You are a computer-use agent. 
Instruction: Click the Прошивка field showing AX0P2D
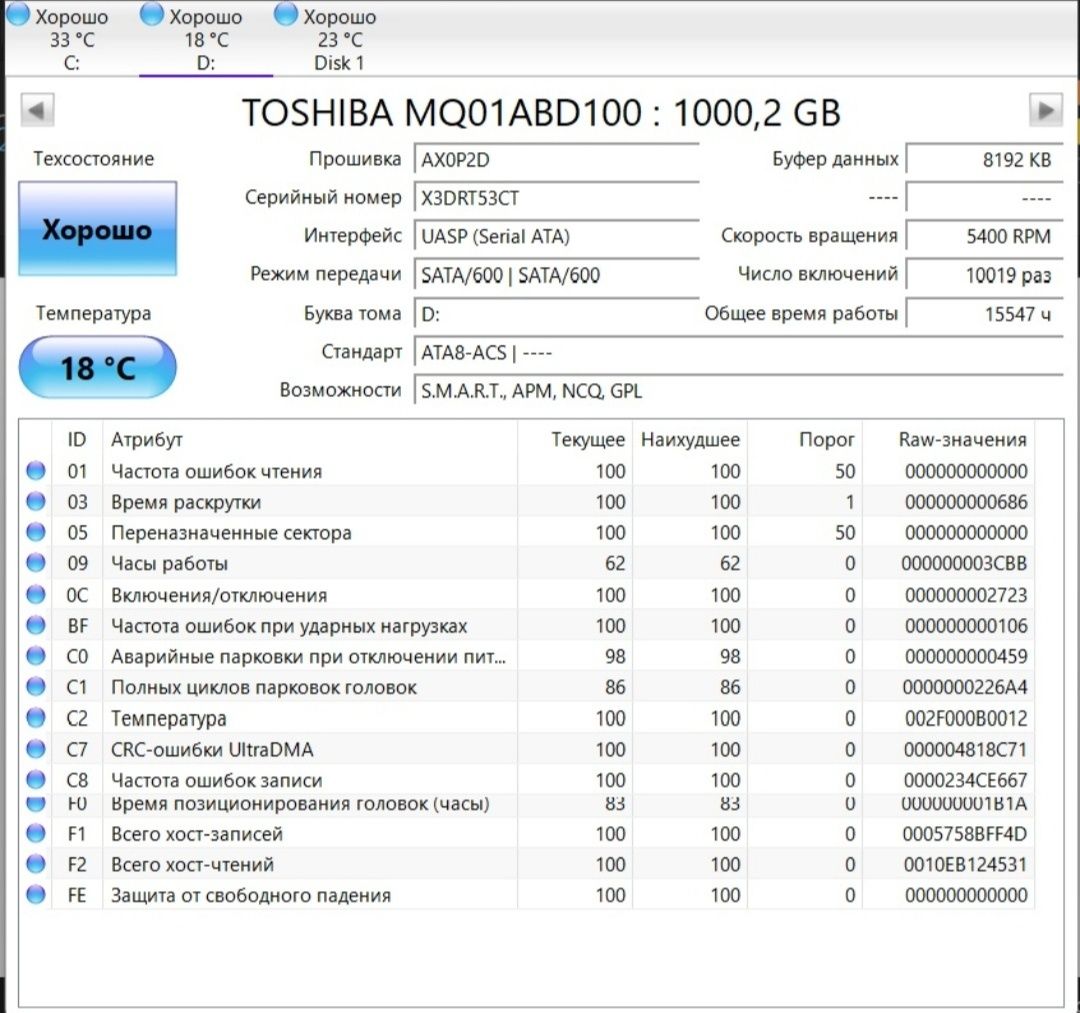pos(557,160)
